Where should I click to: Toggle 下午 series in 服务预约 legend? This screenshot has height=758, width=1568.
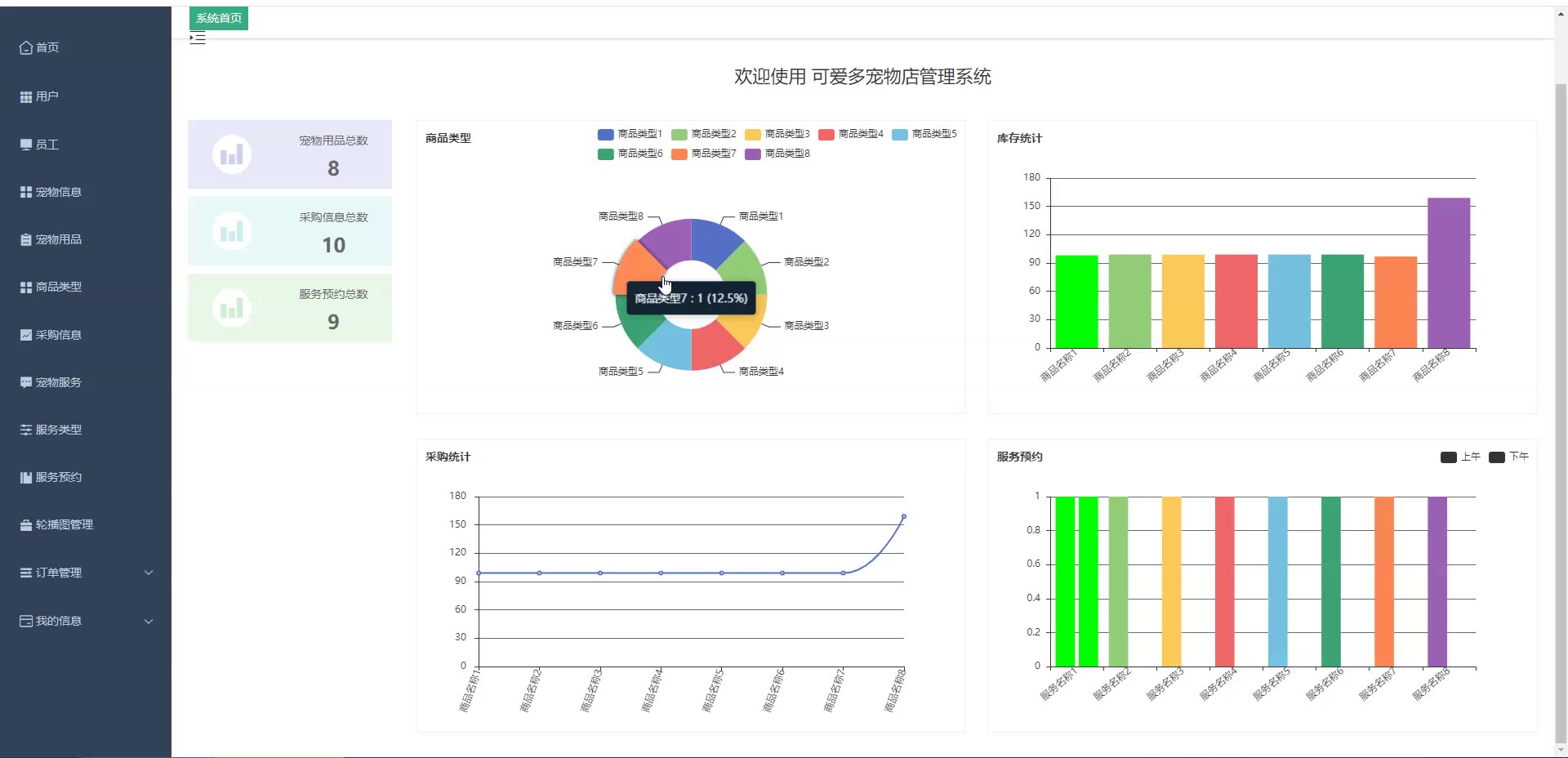coord(1508,457)
